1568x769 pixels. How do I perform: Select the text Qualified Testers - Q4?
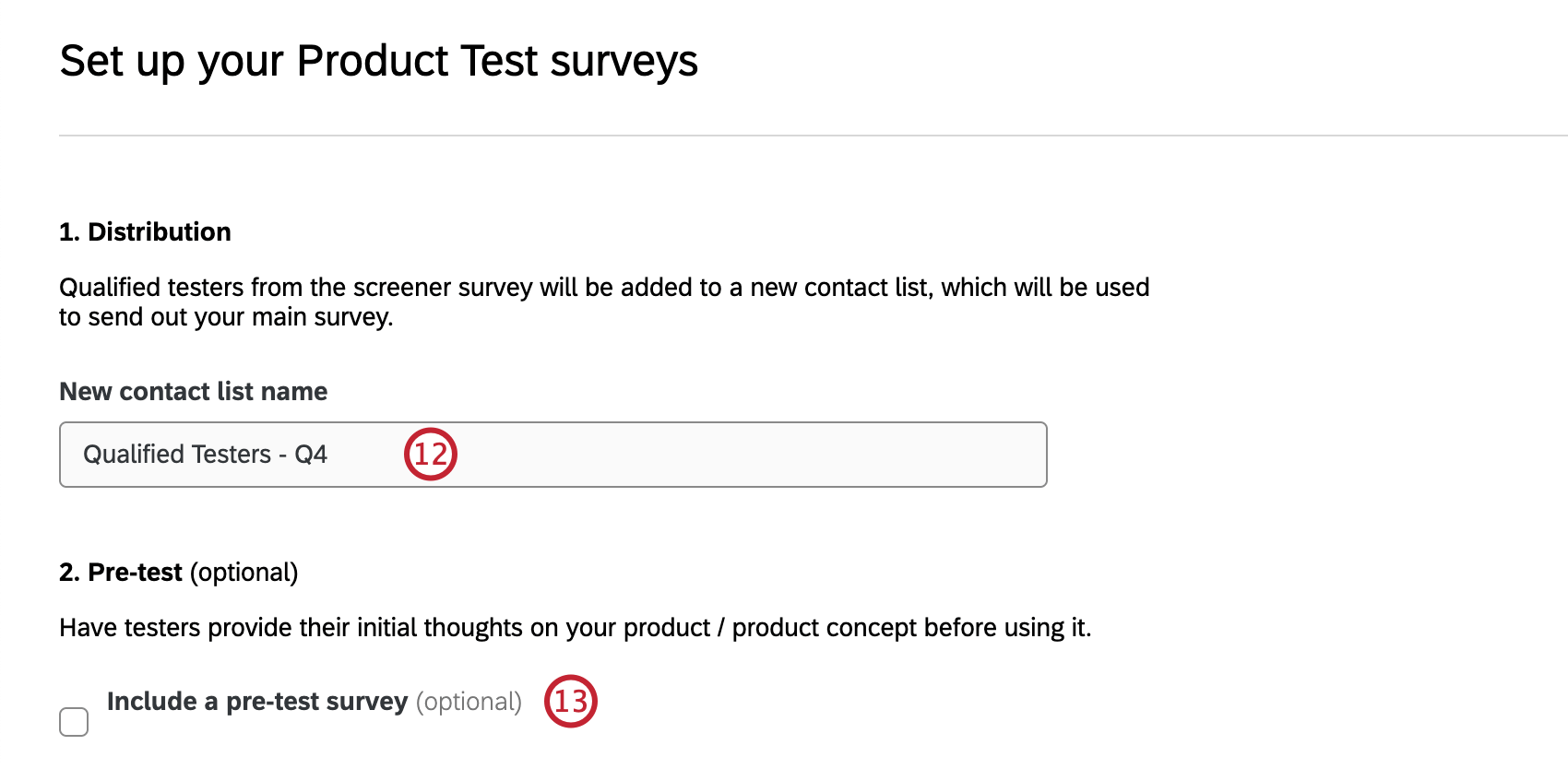pos(205,454)
